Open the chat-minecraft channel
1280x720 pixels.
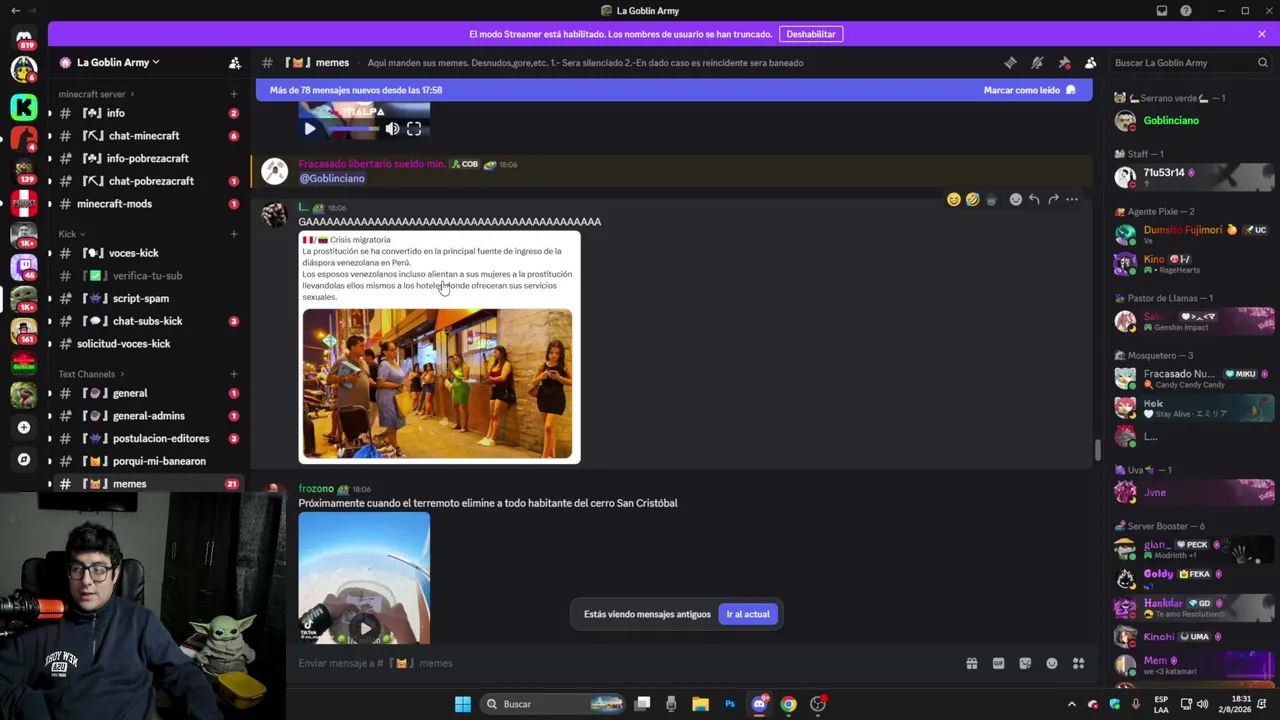pyautogui.click(x=145, y=136)
